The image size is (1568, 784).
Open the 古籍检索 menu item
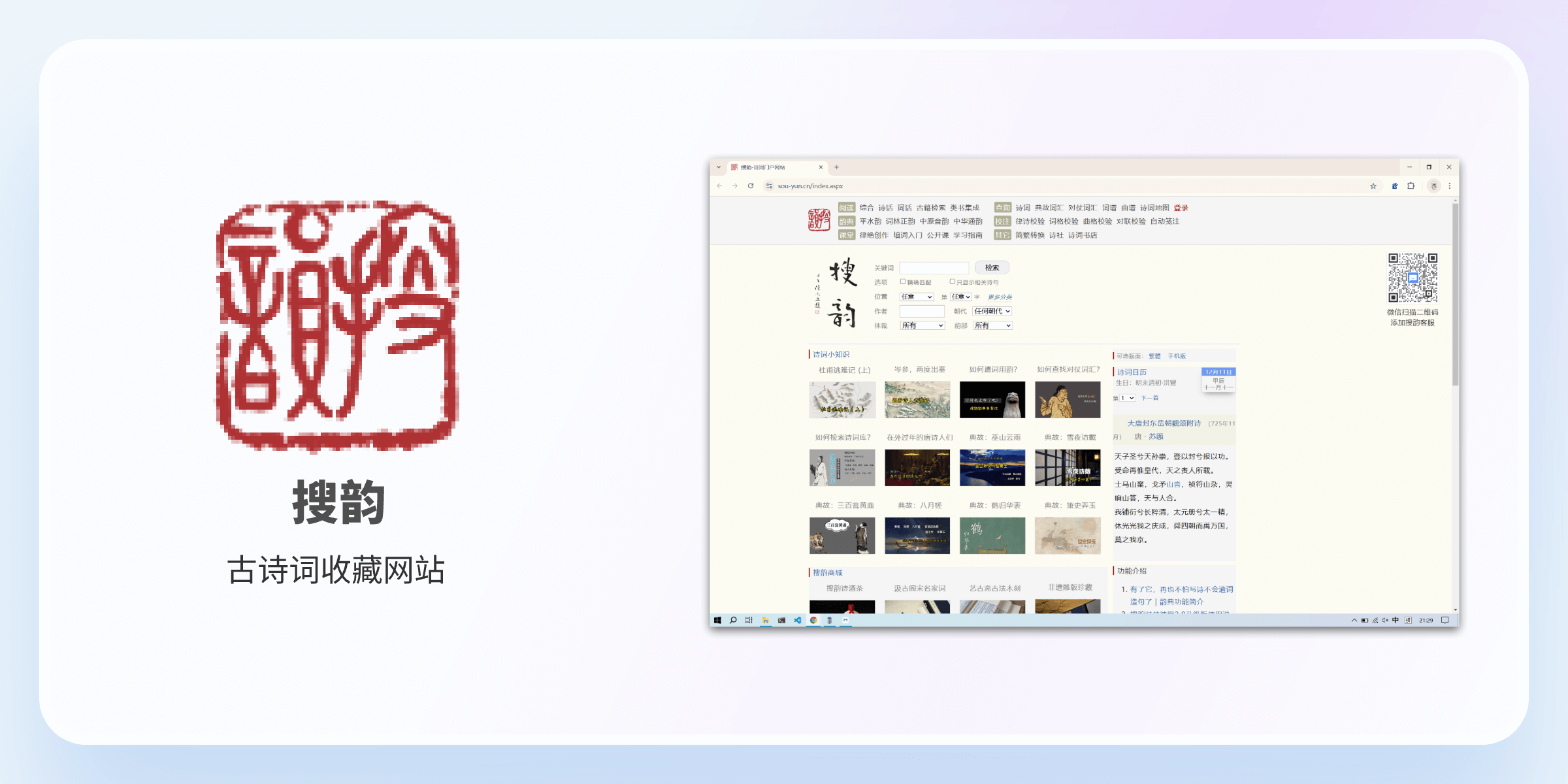(x=930, y=208)
